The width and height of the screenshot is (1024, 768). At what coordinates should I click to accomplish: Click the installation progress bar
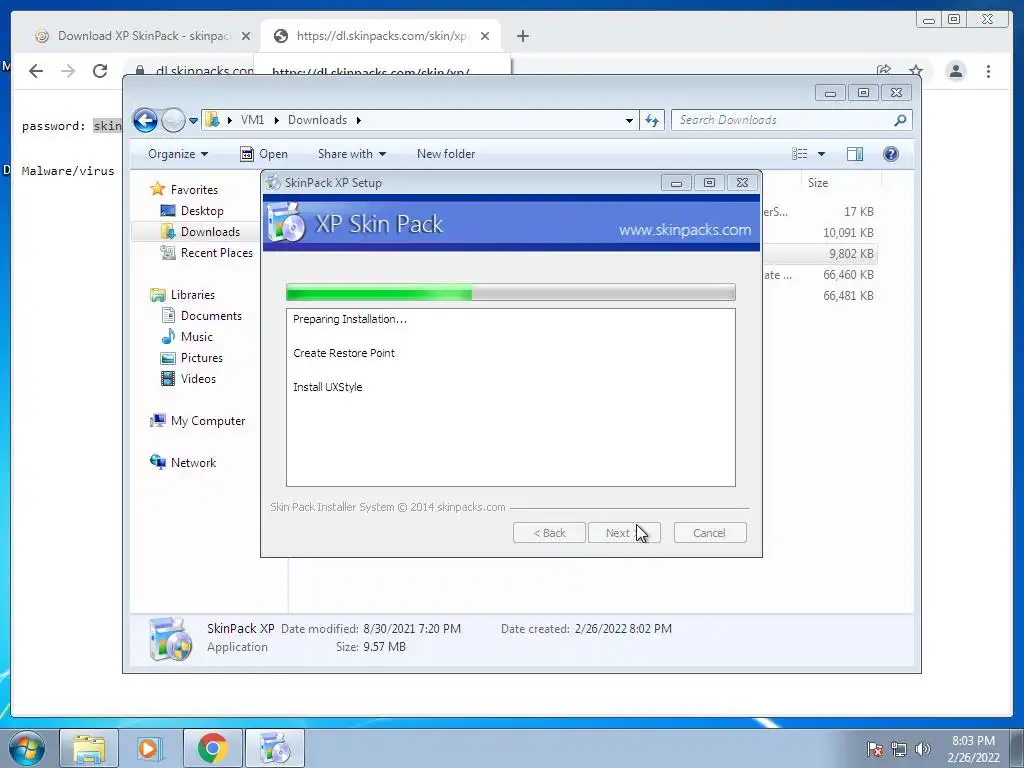(511, 293)
